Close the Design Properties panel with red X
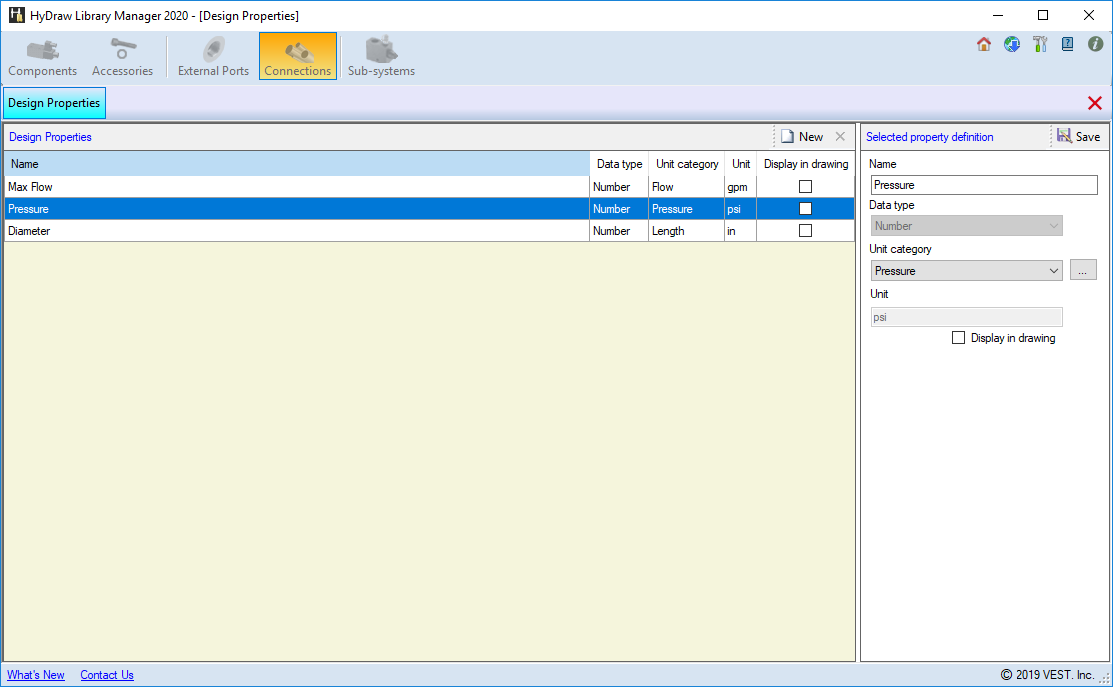The image size is (1113, 687). pos(1094,103)
